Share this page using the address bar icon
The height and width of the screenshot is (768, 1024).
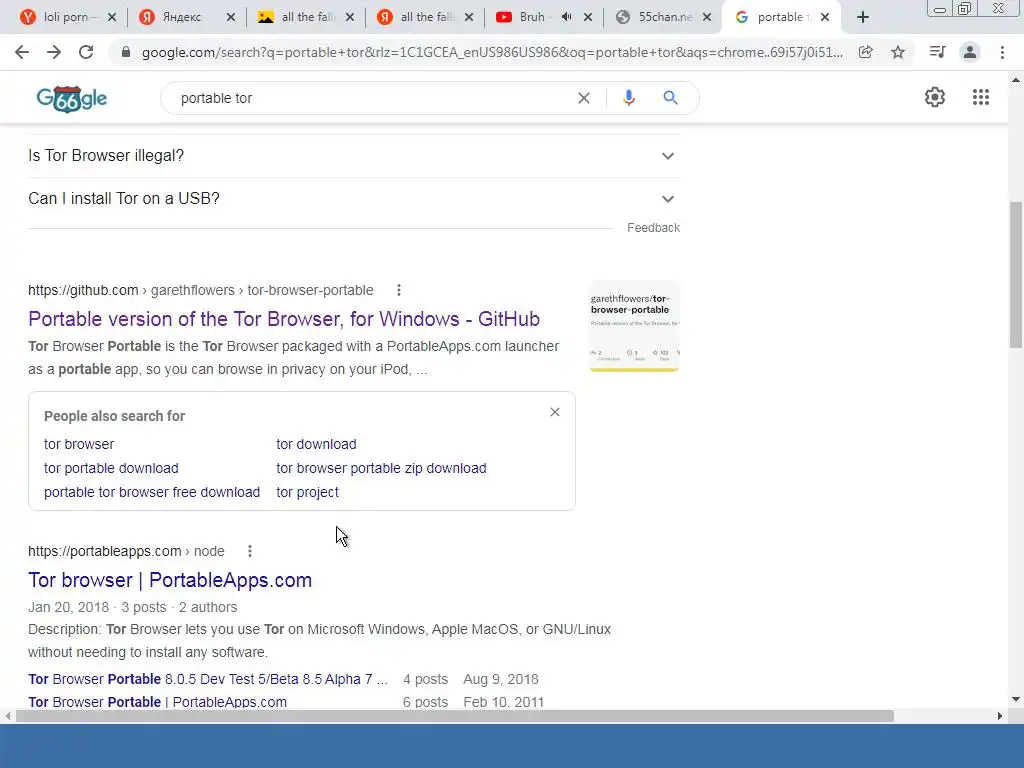point(865,52)
